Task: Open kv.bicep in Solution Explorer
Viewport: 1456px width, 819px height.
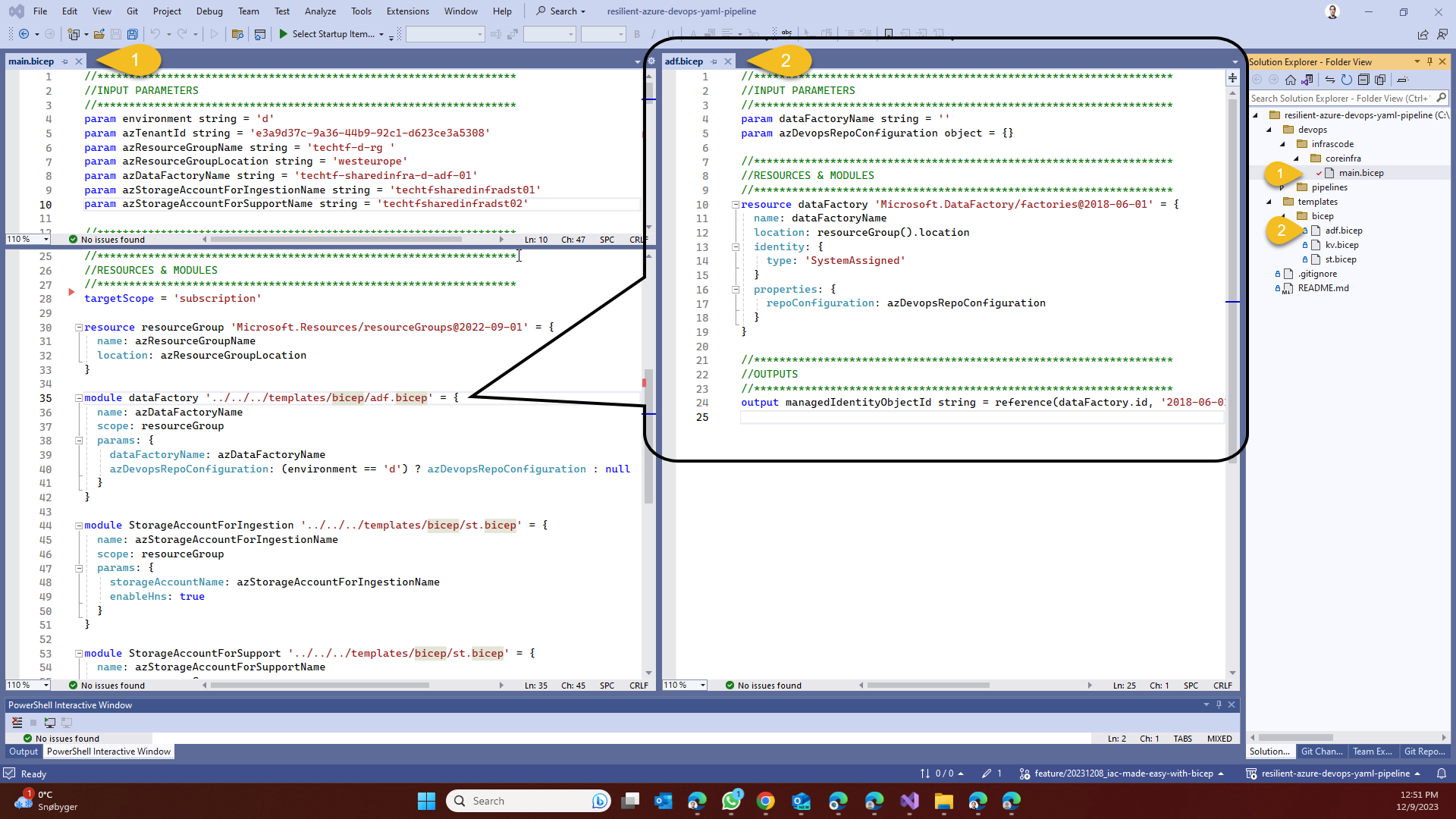Action: (1341, 245)
